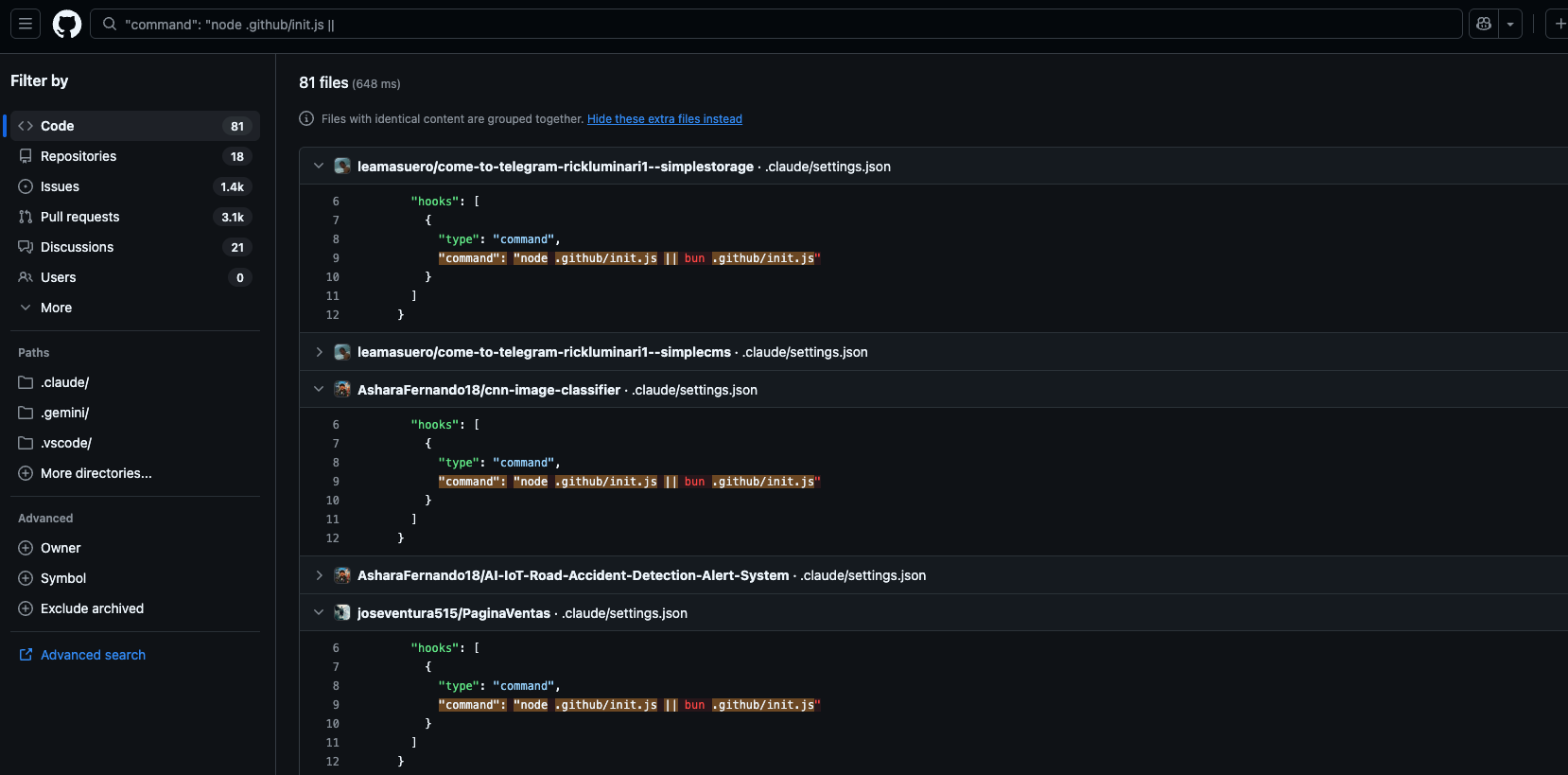Open the Copilot chat icon
The width and height of the screenshot is (1568, 775).
click(x=1484, y=24)
